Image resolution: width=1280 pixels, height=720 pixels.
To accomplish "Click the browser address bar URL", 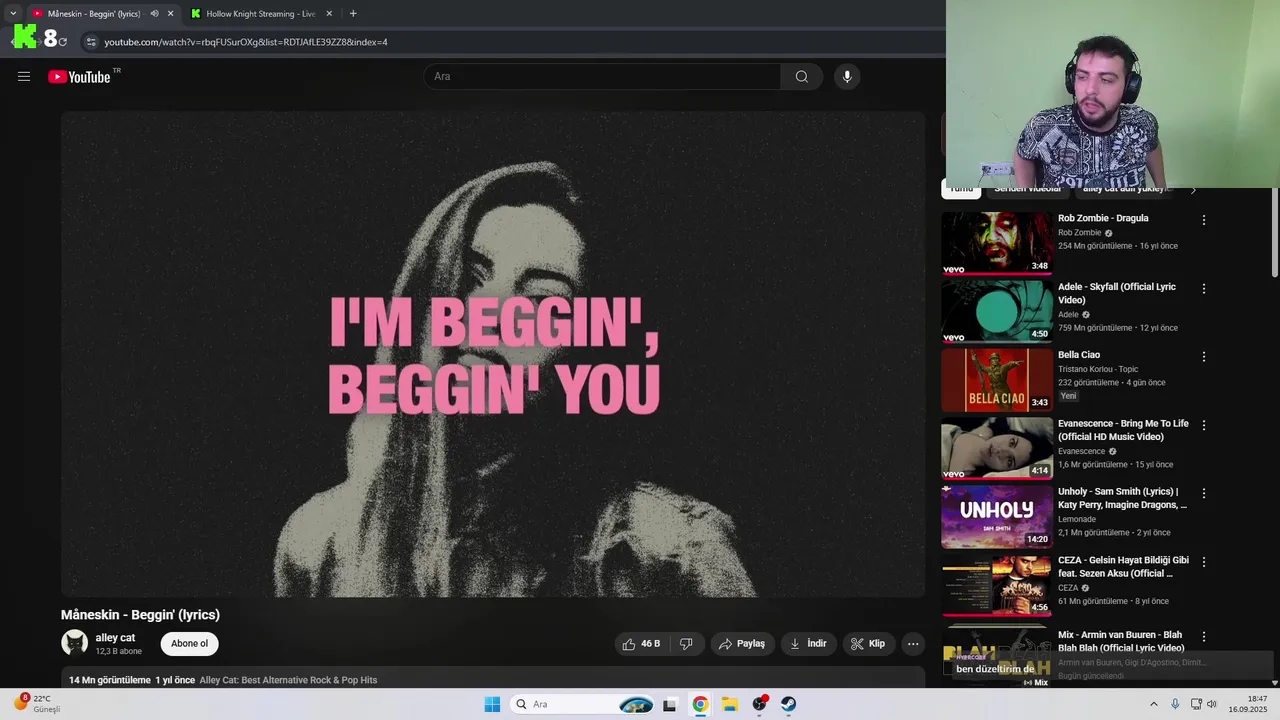I will click(246, 42).
